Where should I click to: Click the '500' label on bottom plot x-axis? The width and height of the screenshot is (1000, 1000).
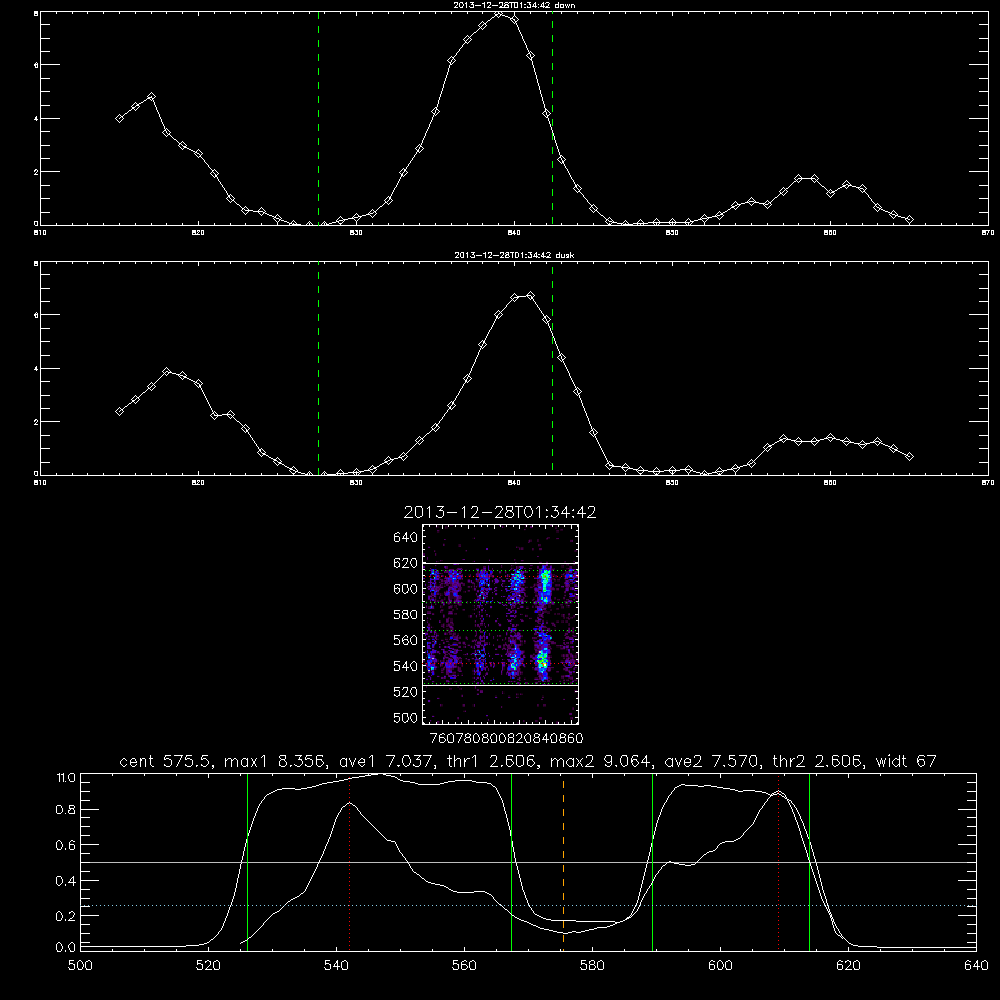pyautogui.click(x=80, y=966)
